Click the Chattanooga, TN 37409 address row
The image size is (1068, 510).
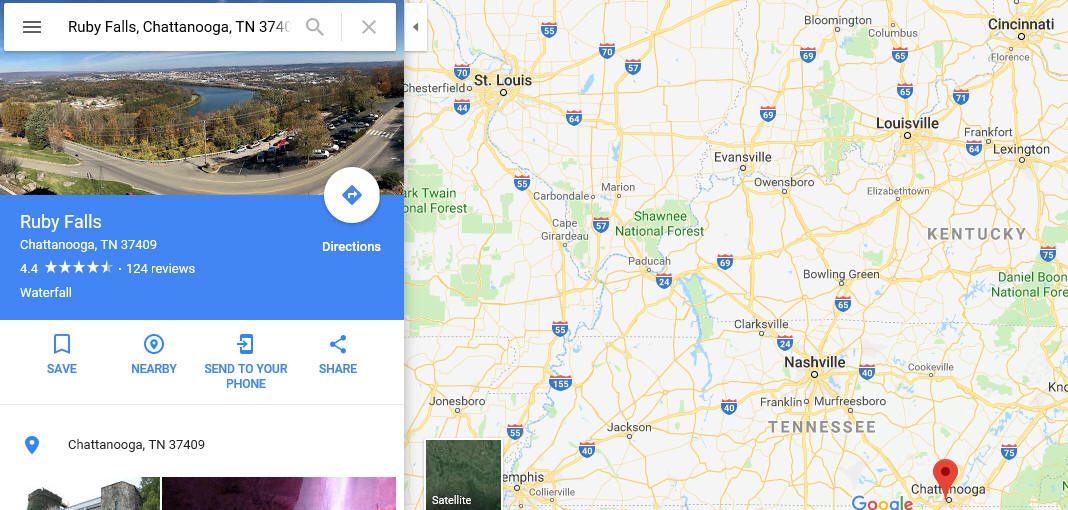pos(202,445)
